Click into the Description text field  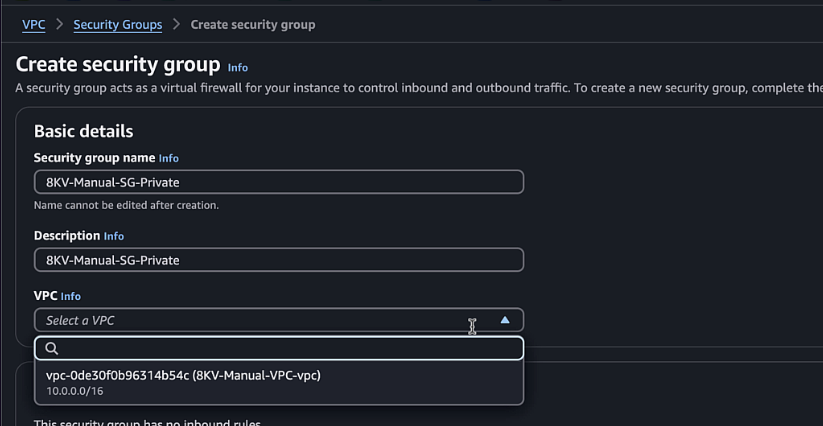279,260
